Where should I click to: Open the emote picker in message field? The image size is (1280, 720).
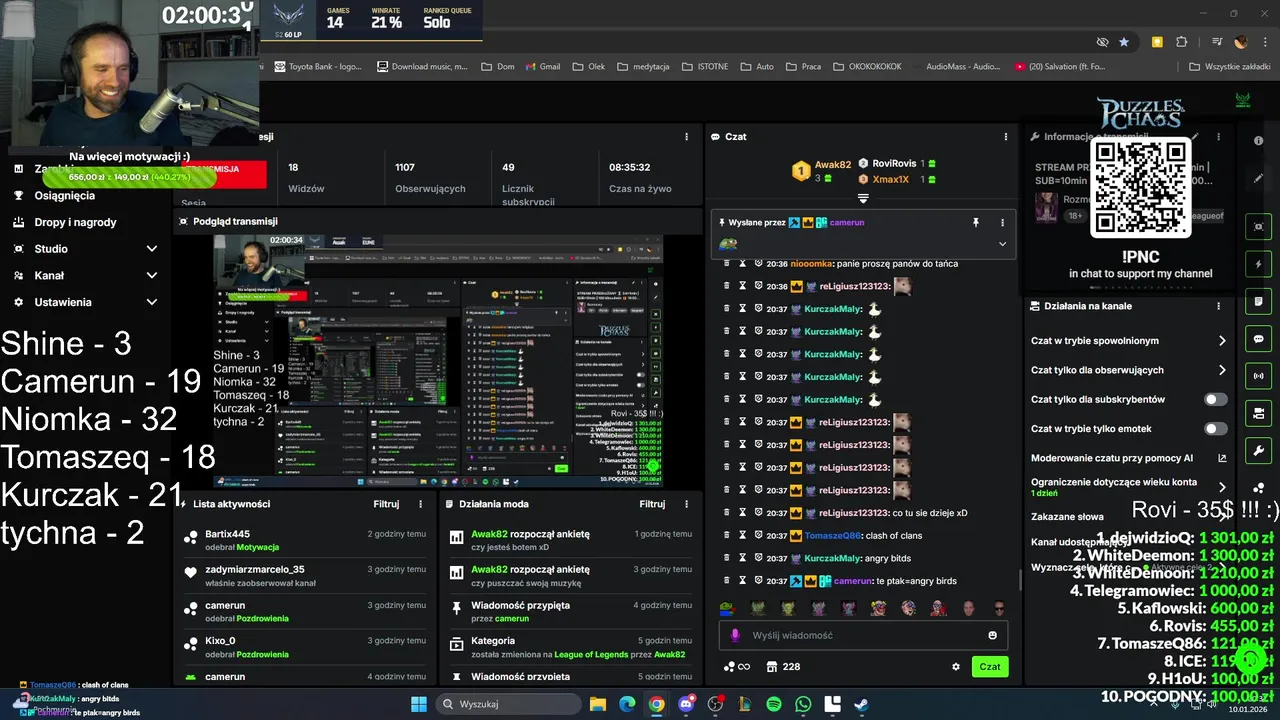992,635
